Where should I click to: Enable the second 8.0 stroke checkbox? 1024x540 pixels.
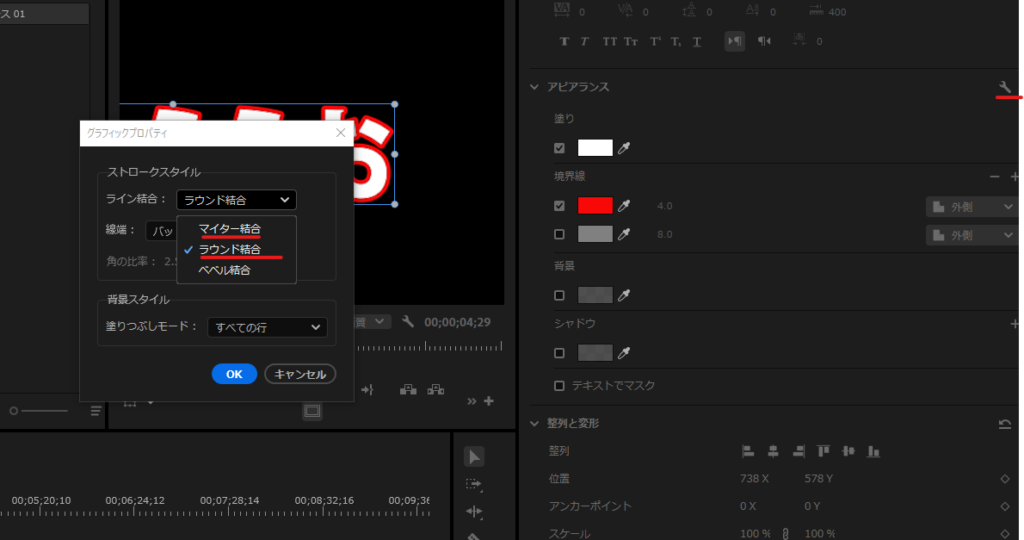tap(559, 235)
